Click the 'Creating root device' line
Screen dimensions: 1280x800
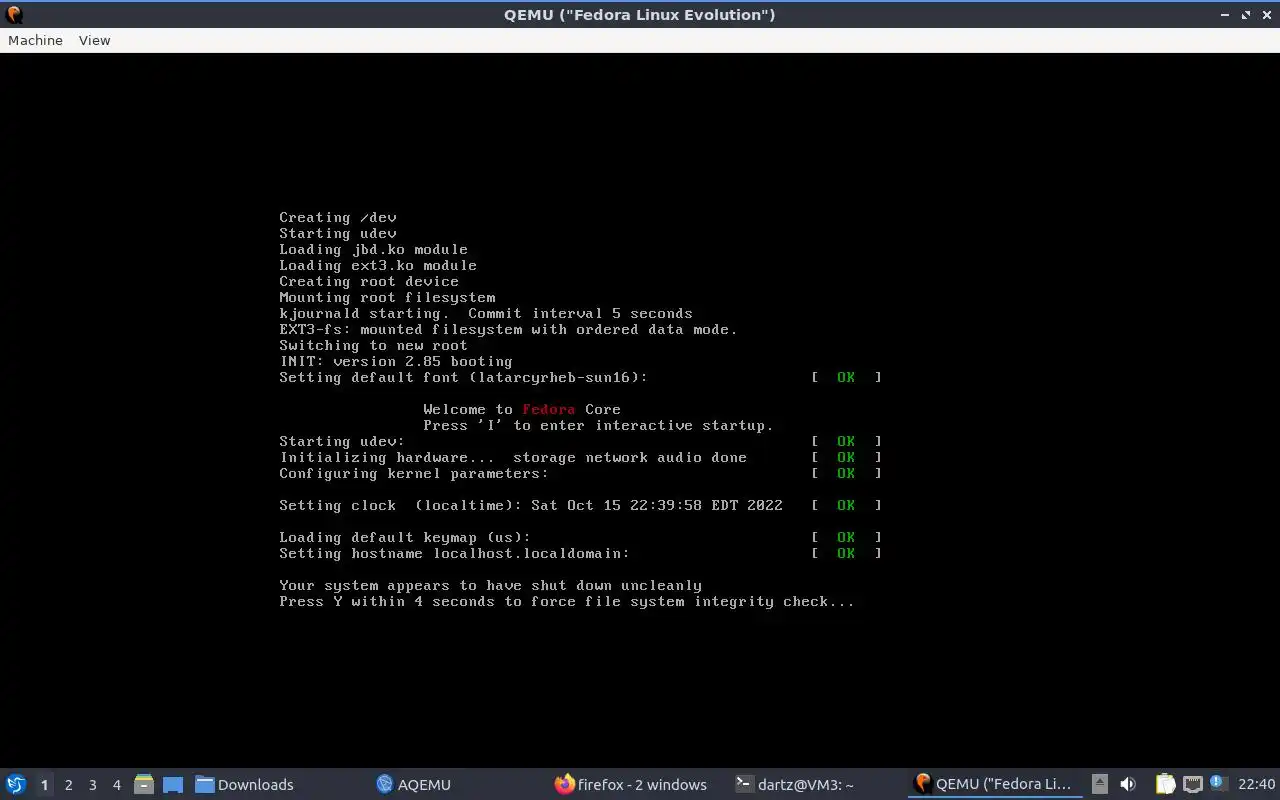pos(369,281)
